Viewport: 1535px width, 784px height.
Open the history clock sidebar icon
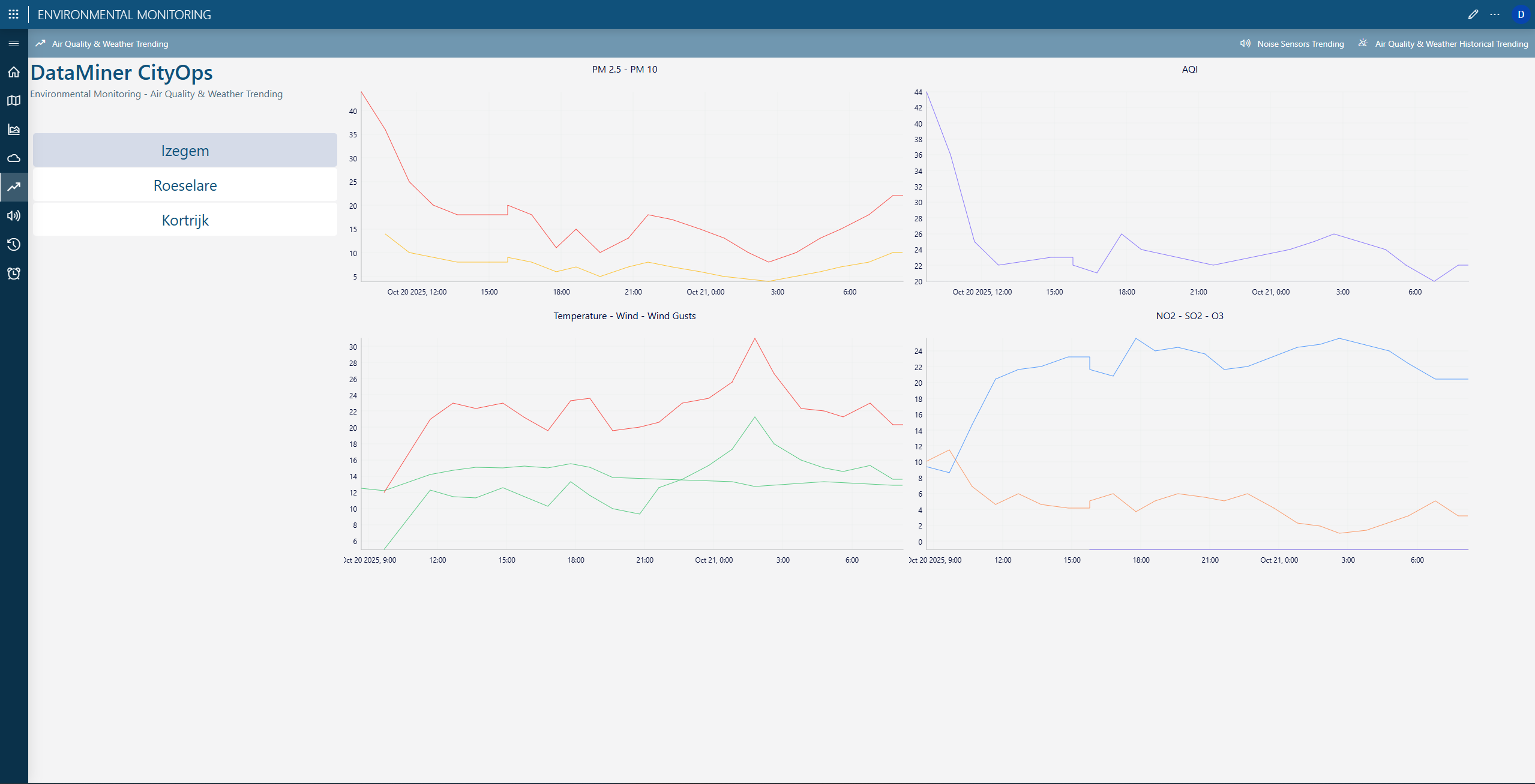(x=14, y=245)
